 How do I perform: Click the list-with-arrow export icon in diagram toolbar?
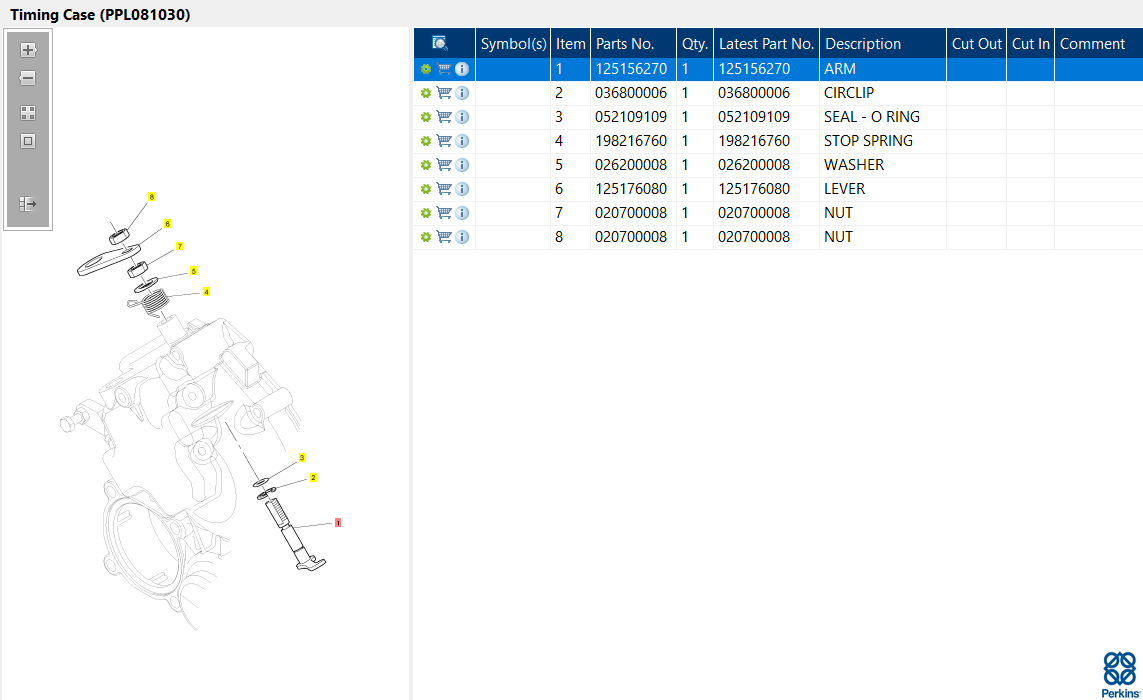(x=28, y=204)
